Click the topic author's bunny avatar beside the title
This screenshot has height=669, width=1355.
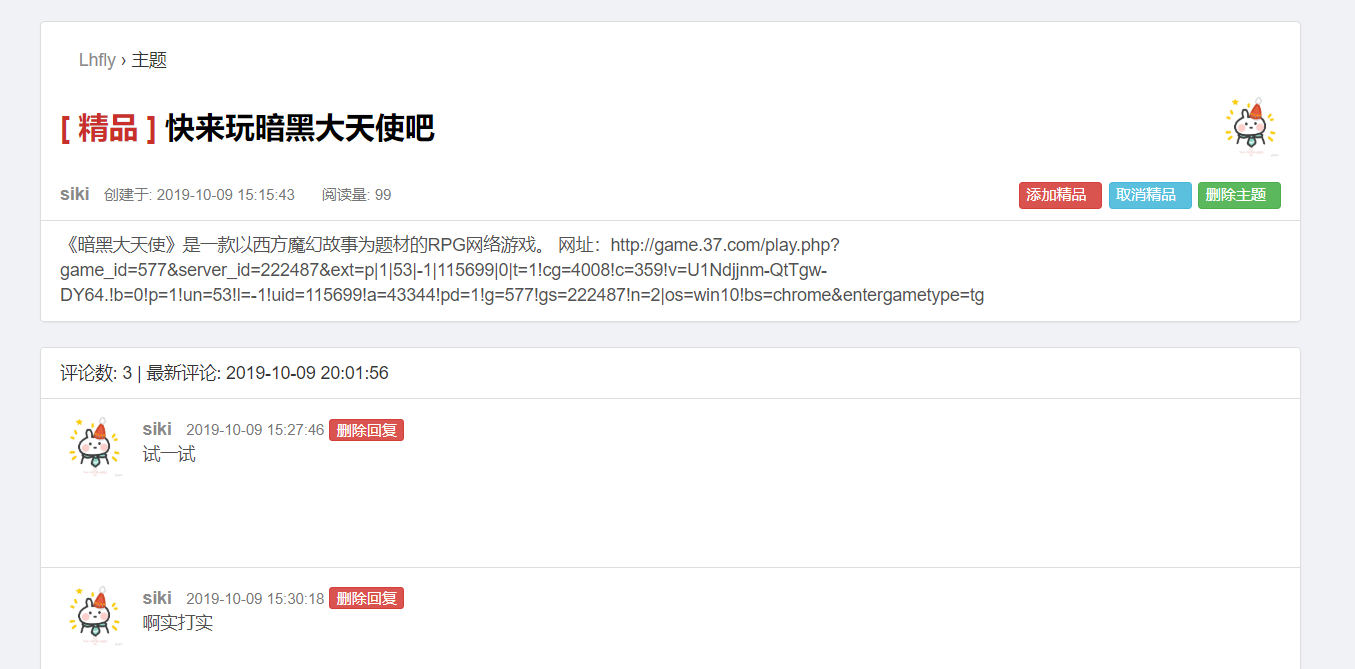(1250, 127)
